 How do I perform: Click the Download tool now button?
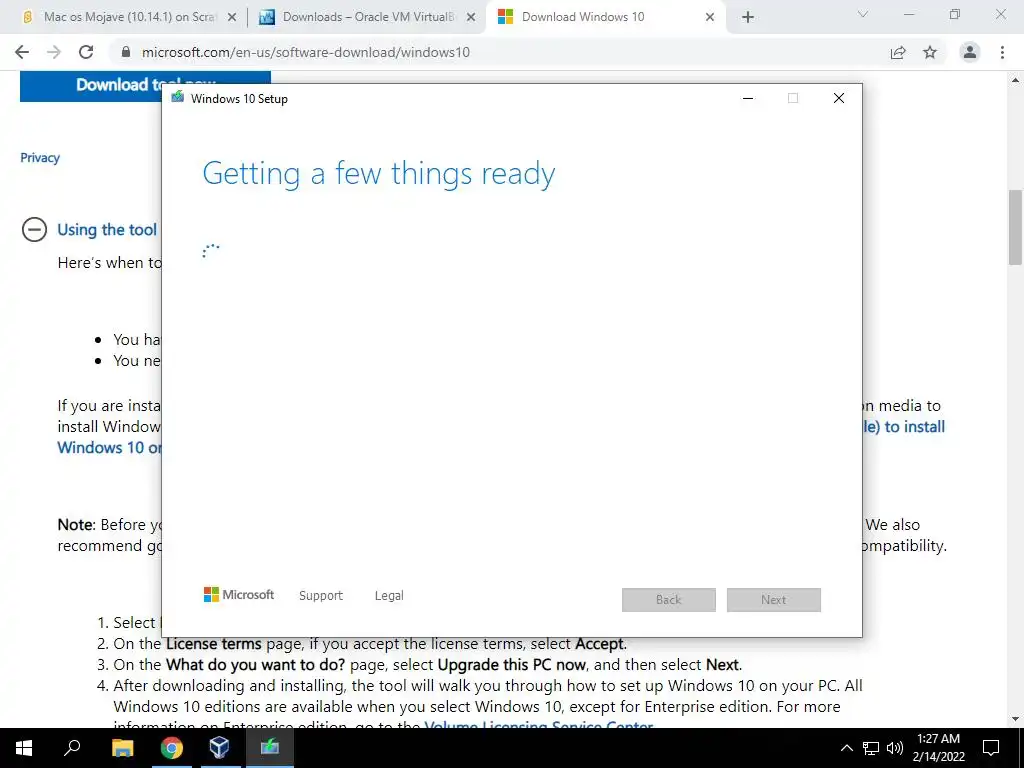click(x=91, y=86)
